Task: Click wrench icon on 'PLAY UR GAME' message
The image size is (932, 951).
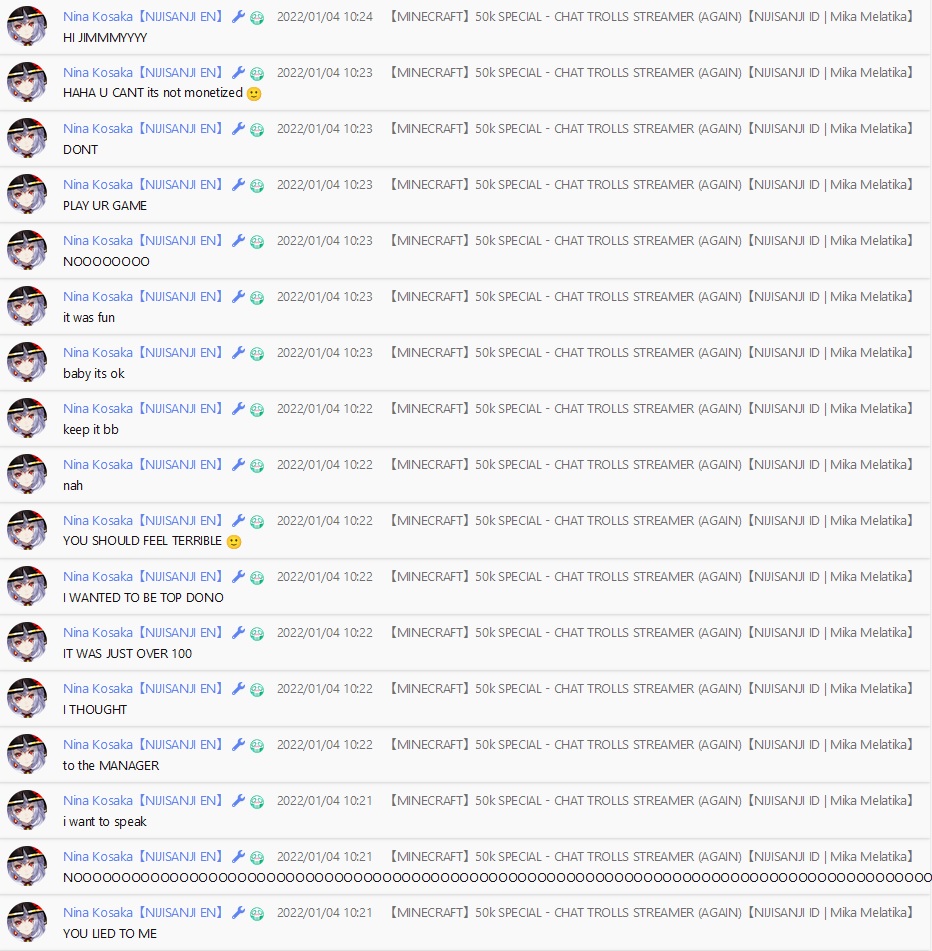Action: tap(238, 185)
